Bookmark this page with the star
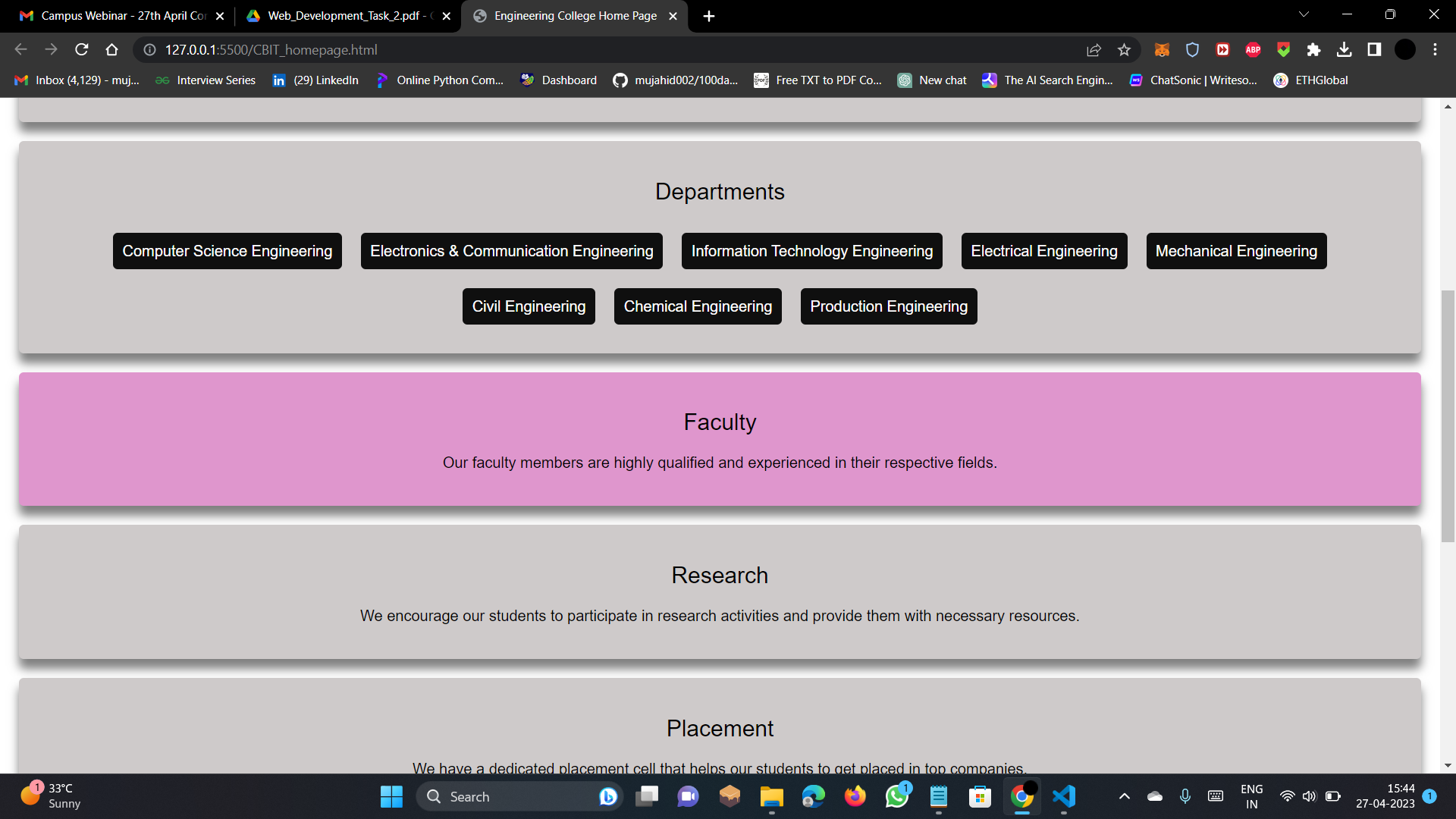 point(1125,49)
